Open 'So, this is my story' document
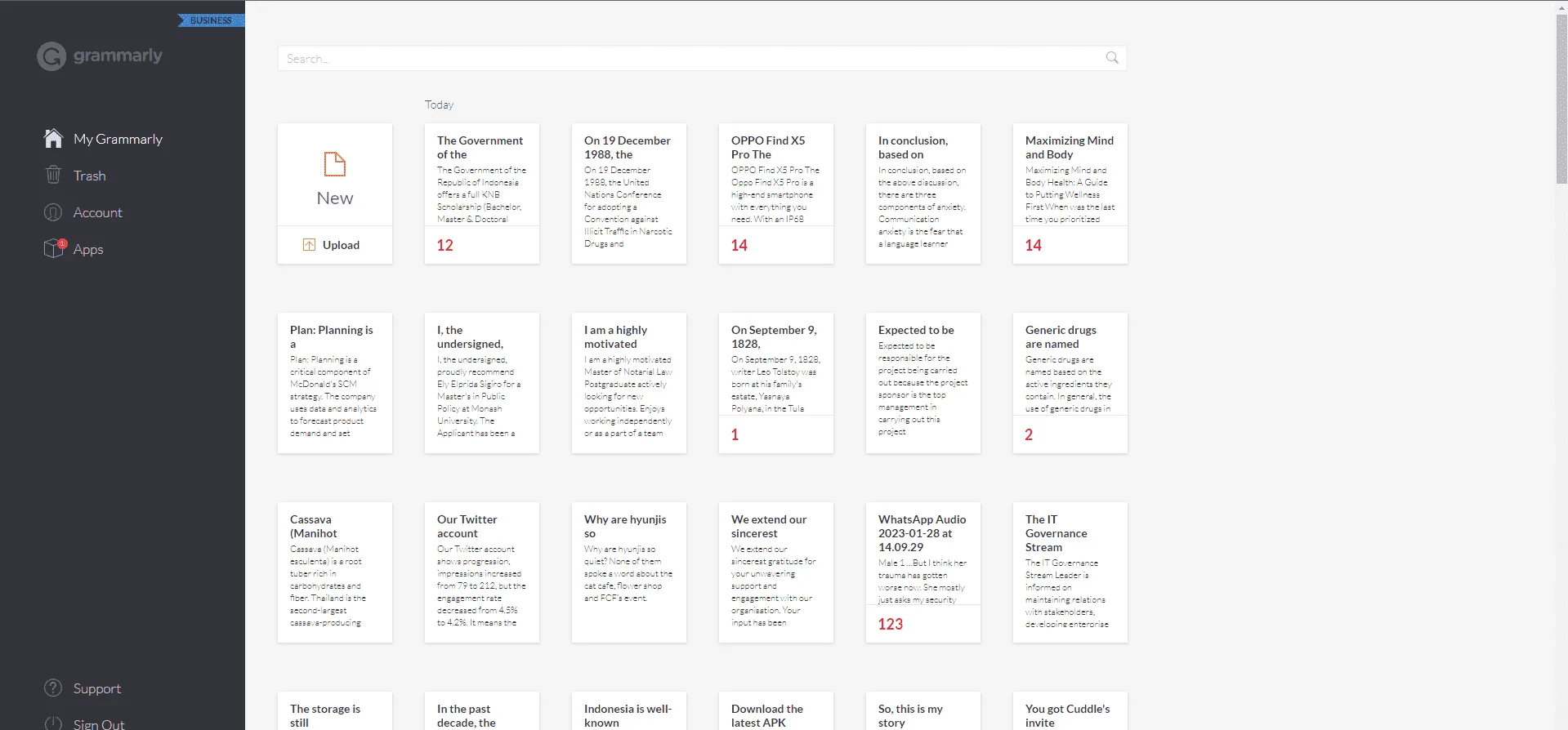The width and height of the screenshot is (1568, 730). click(923, 711)
